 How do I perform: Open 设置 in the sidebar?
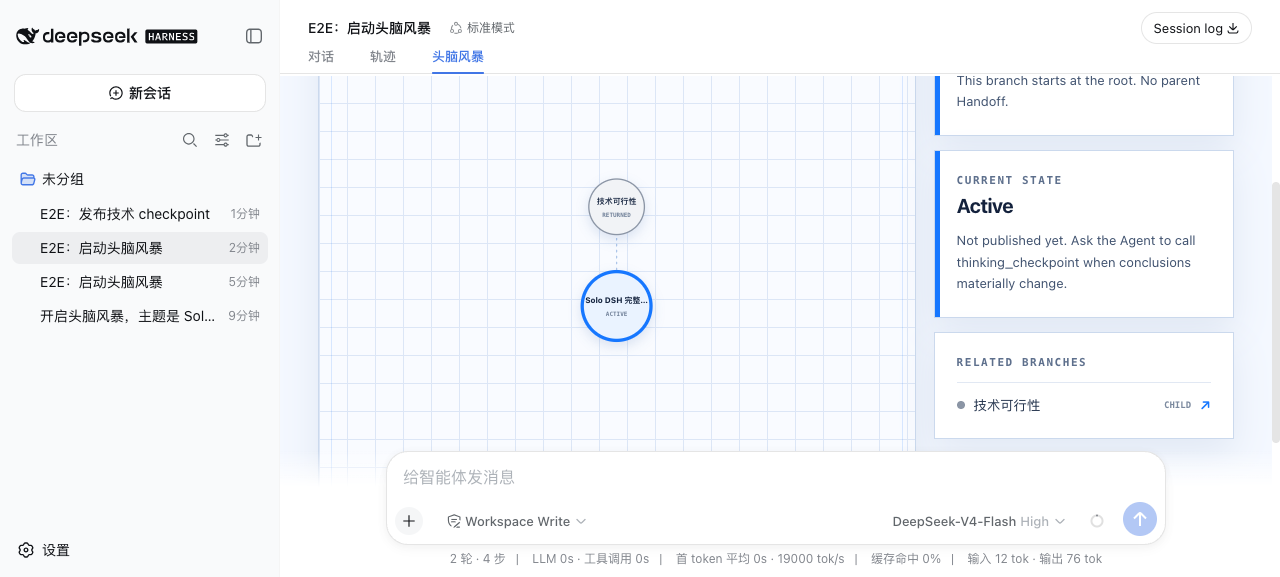tap(44, 550)
